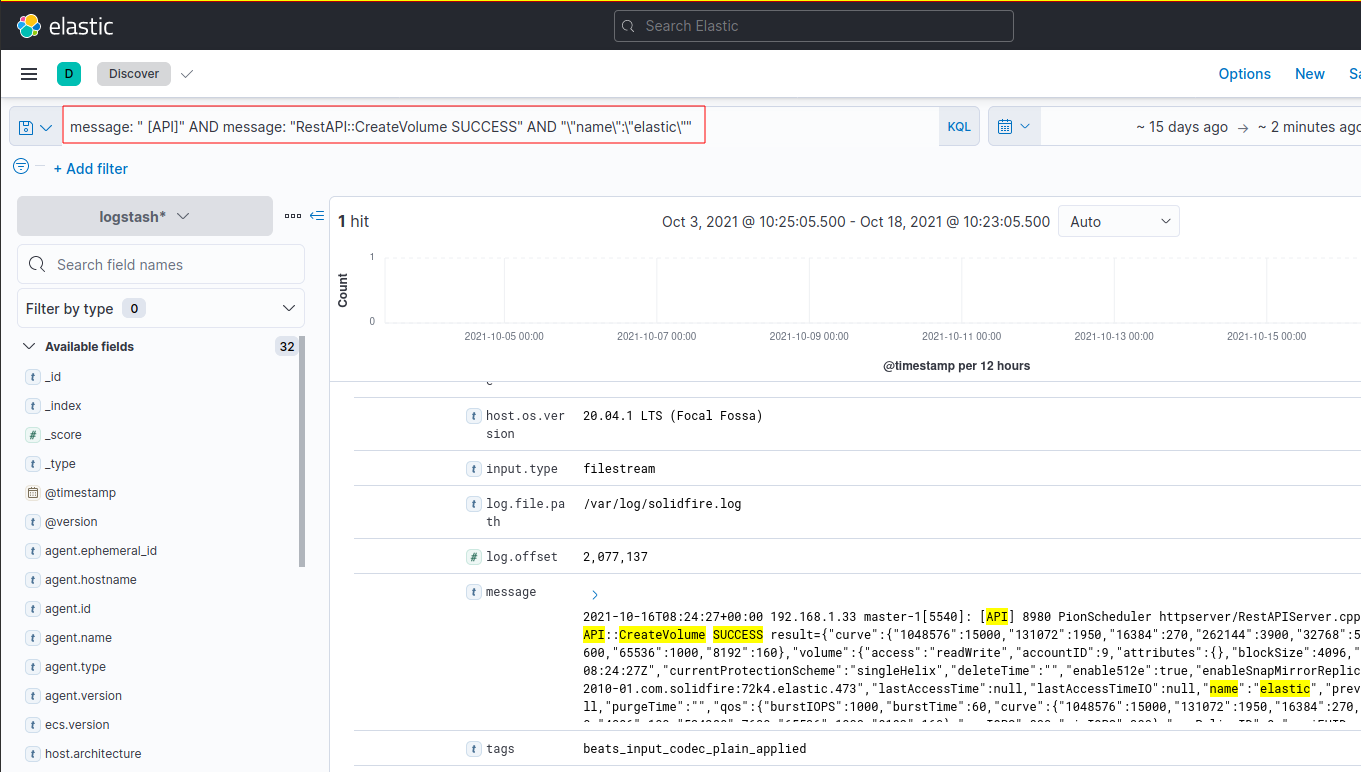Click the type icon beside _score field
This screenshot has height=772, width=1361.
tap(33, 435)
